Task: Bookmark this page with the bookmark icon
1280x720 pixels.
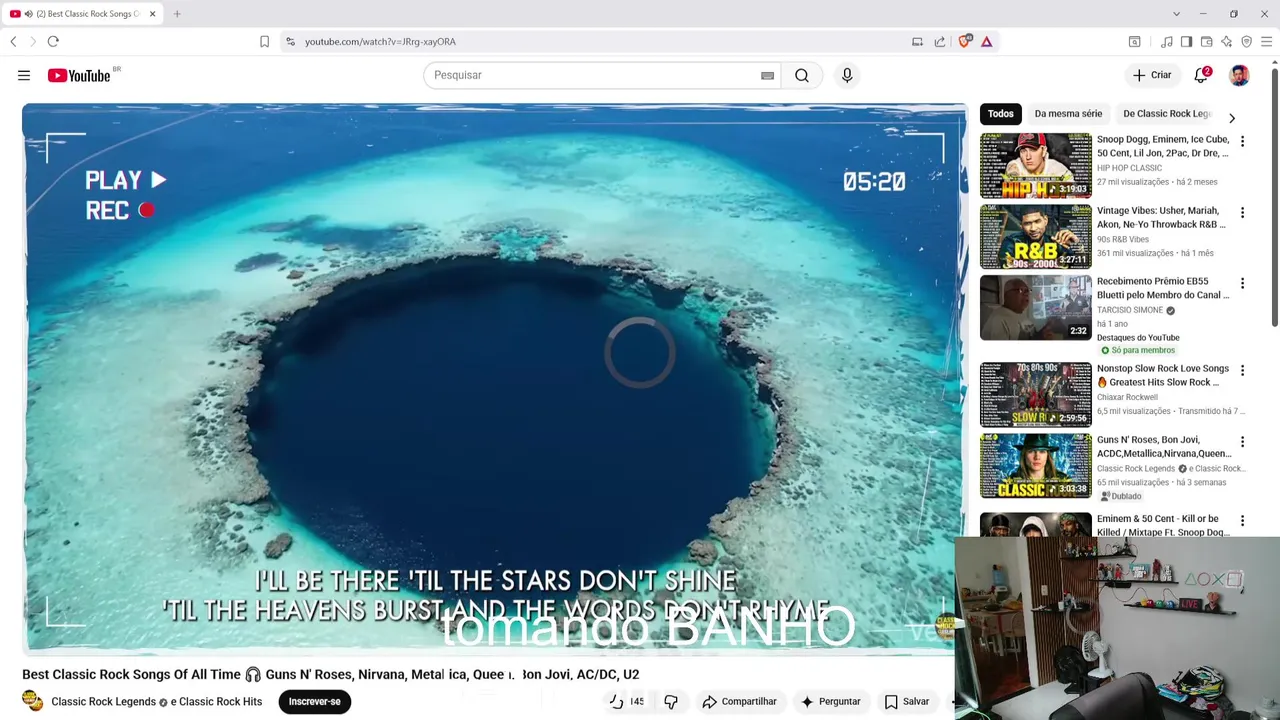Action: point(264,42)
